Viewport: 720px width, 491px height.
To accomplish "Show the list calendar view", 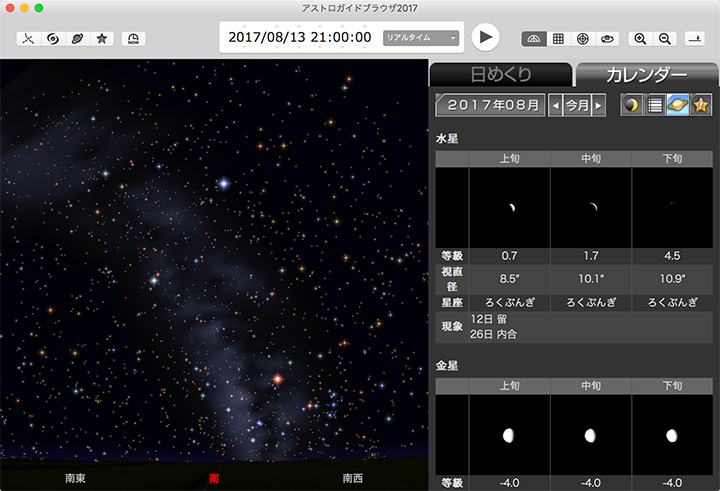I will [655, 105].
